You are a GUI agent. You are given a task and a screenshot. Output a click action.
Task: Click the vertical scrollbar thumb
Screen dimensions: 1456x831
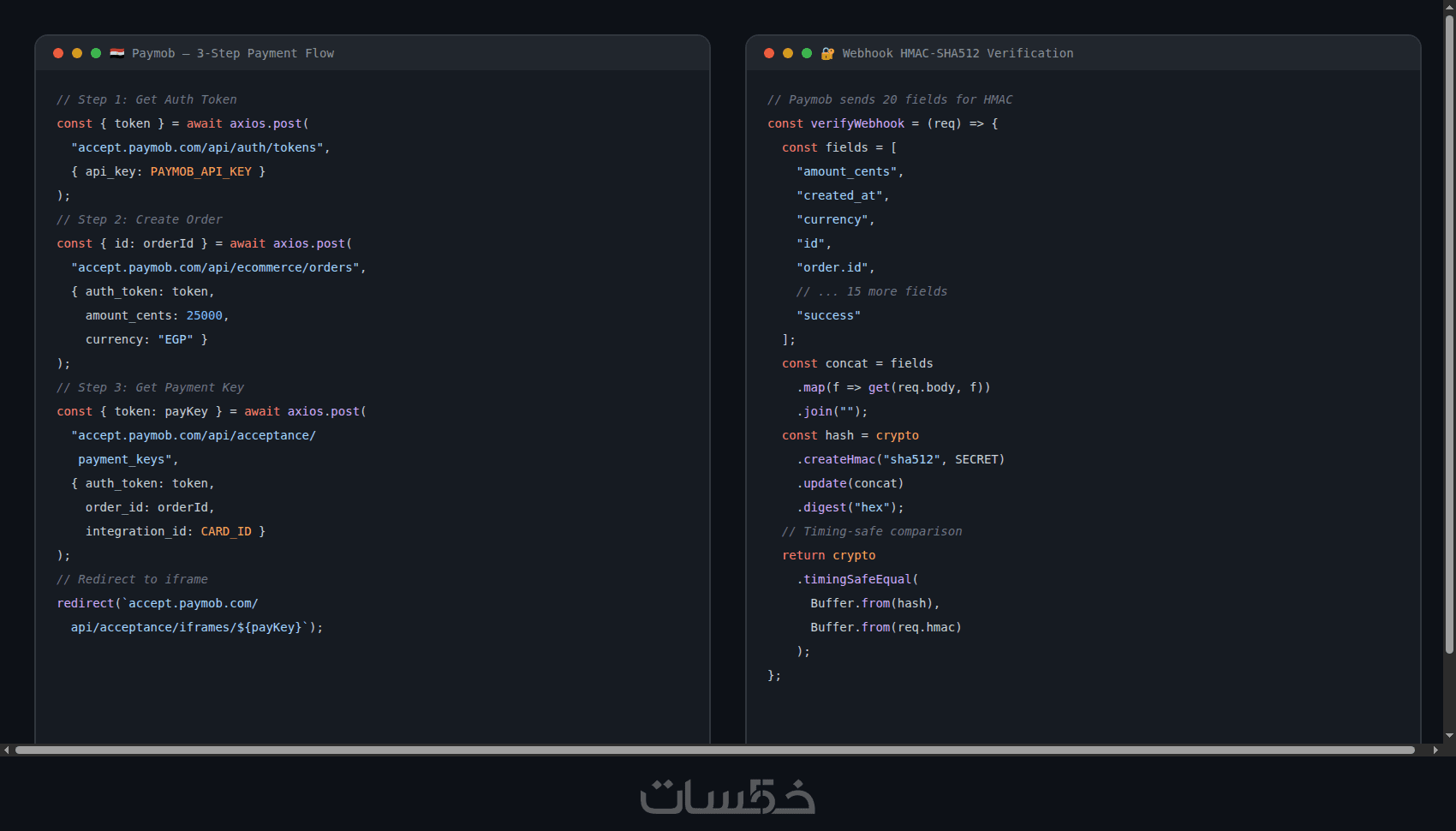tap(1449, 334)
